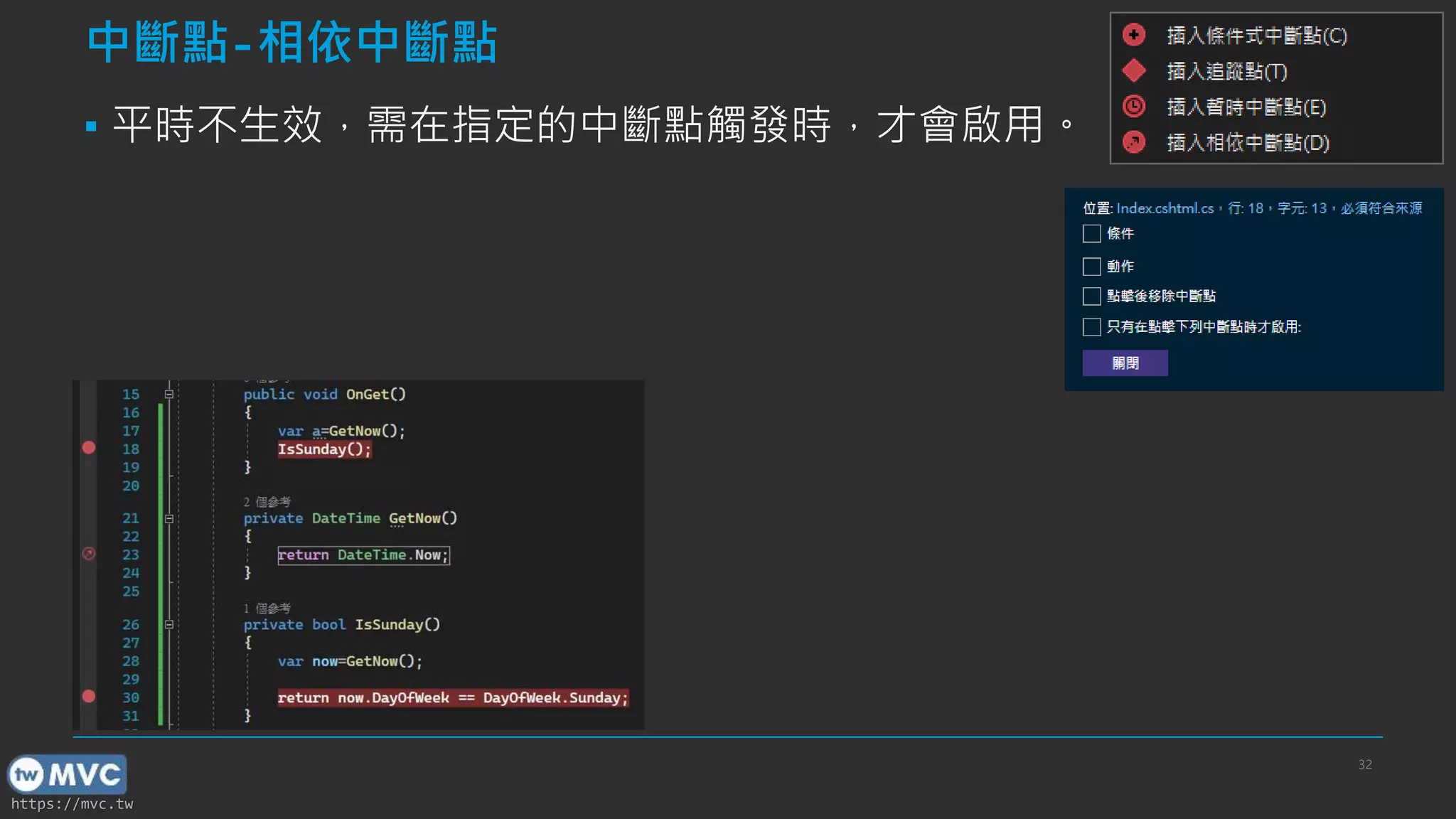Click line number 25 in the gutter
Screen dimensions: 1456x819
131,591
